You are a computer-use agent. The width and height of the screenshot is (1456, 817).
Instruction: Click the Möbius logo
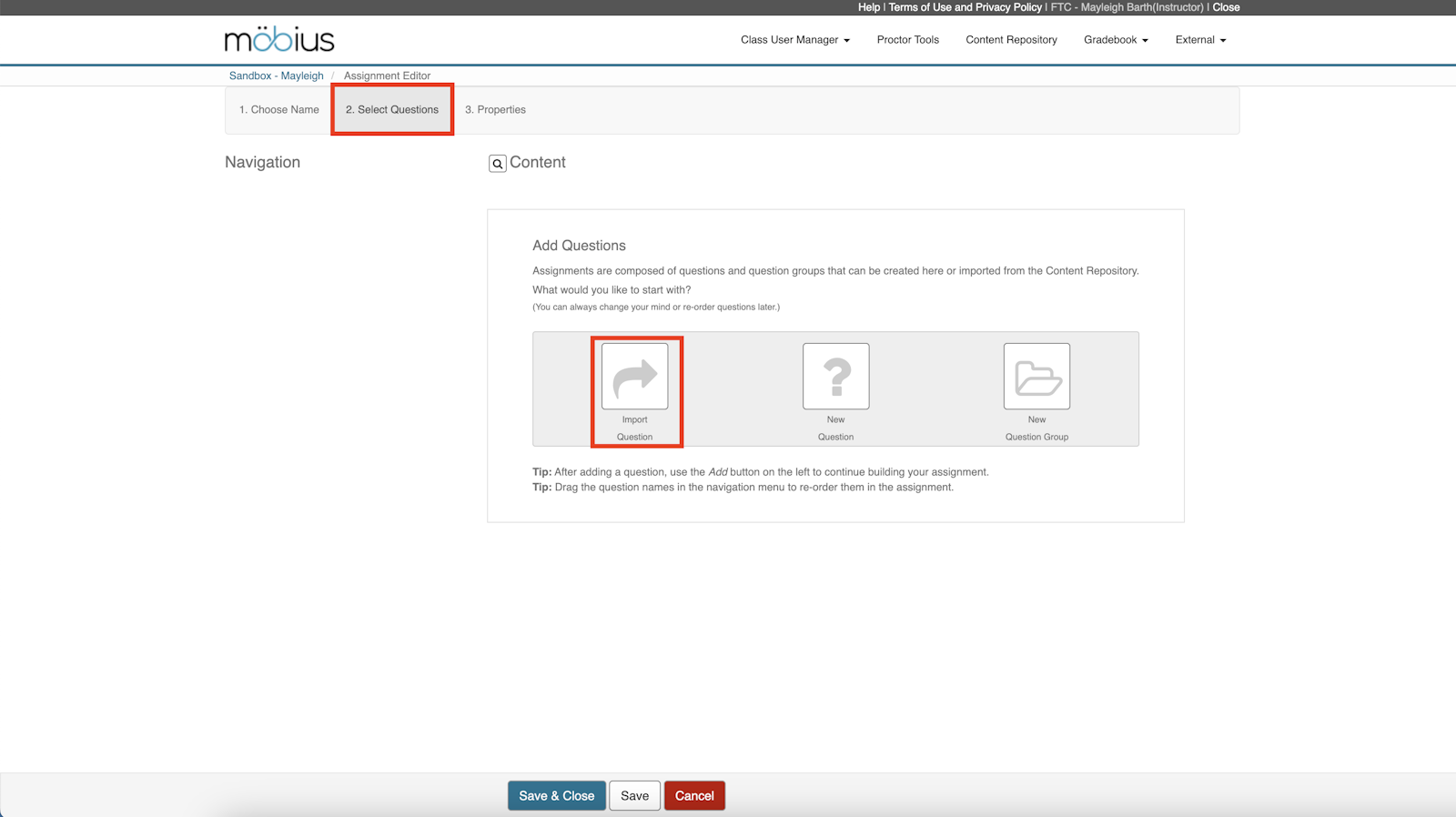[279, 40]
